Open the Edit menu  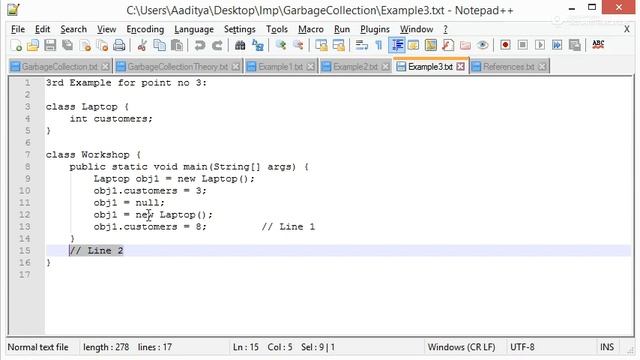tap(42, 29)
